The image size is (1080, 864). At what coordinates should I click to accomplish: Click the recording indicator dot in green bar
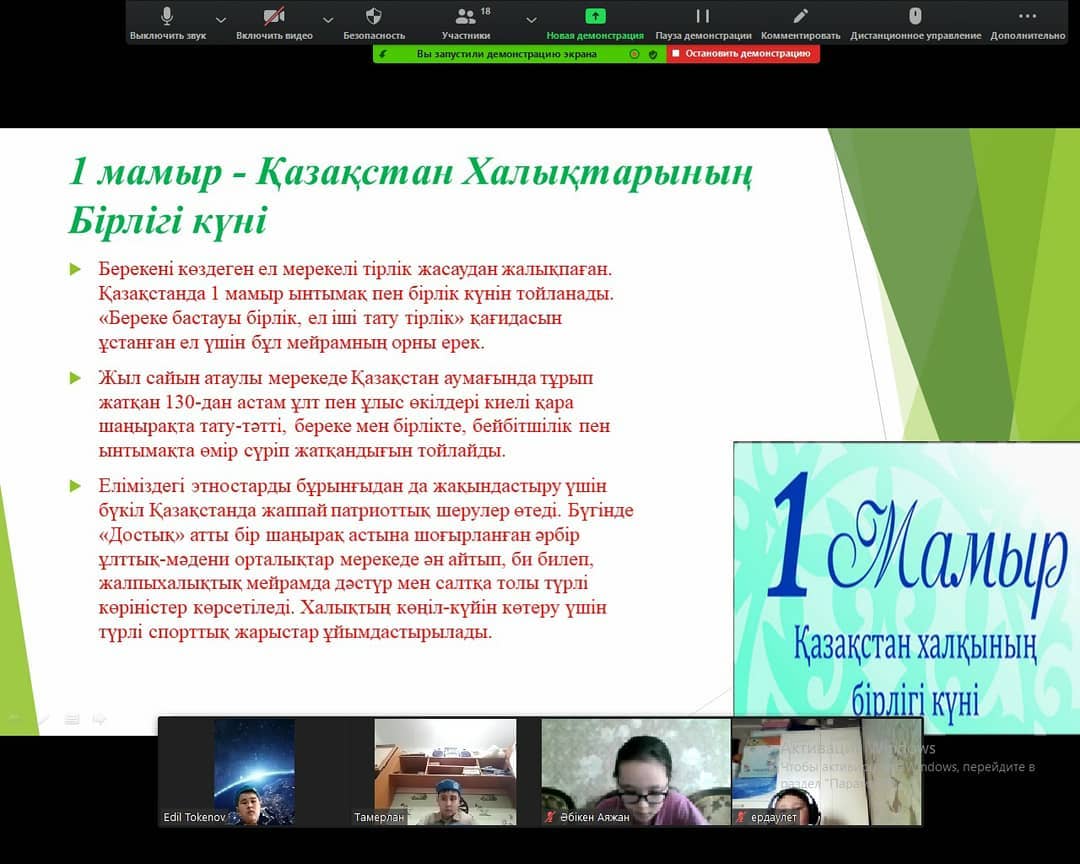point(634,54)
